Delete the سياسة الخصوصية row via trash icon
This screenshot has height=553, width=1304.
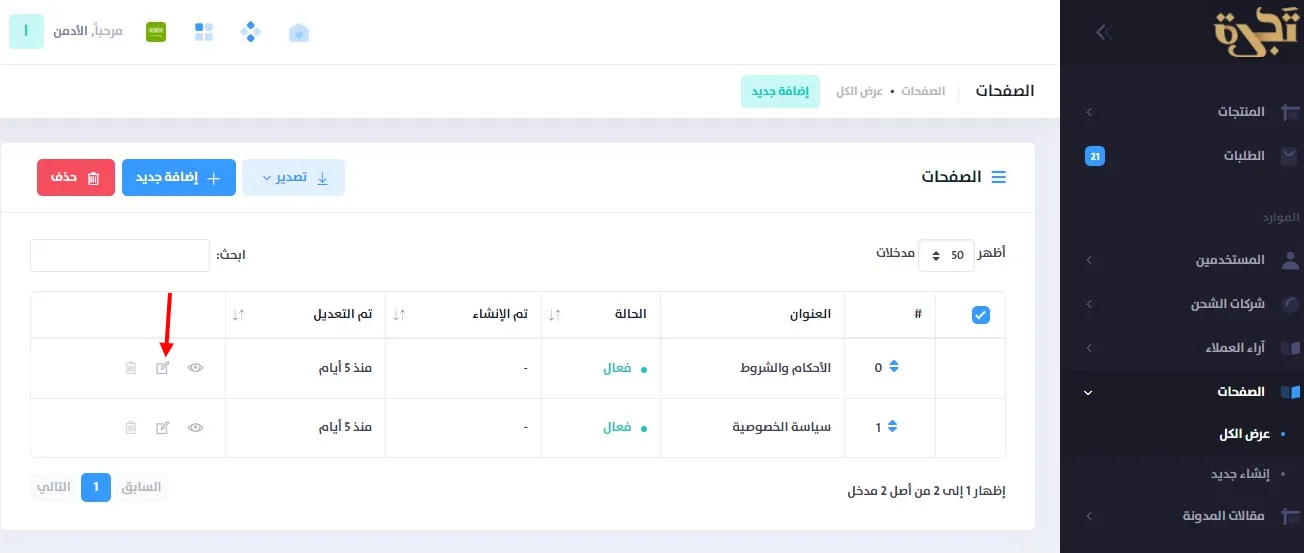130,428
